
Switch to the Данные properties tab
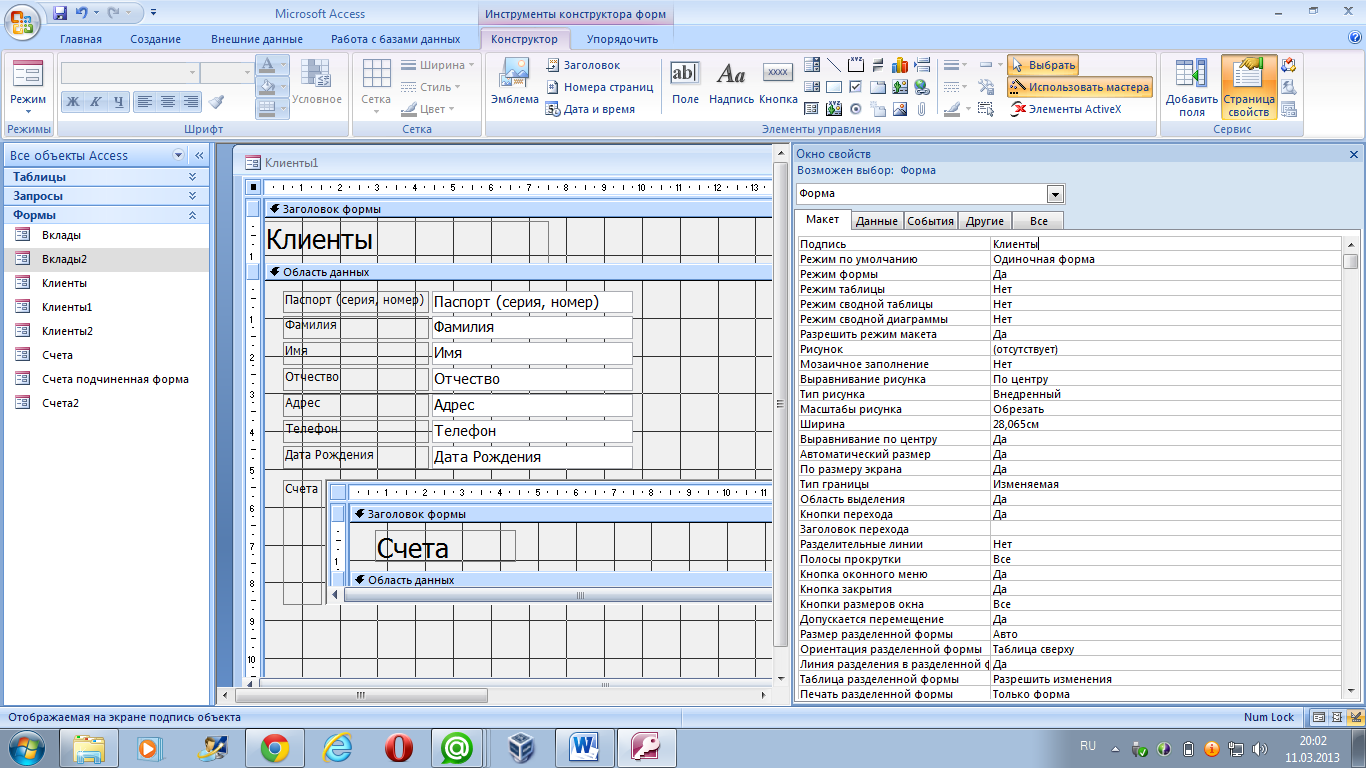coord(877,221)
